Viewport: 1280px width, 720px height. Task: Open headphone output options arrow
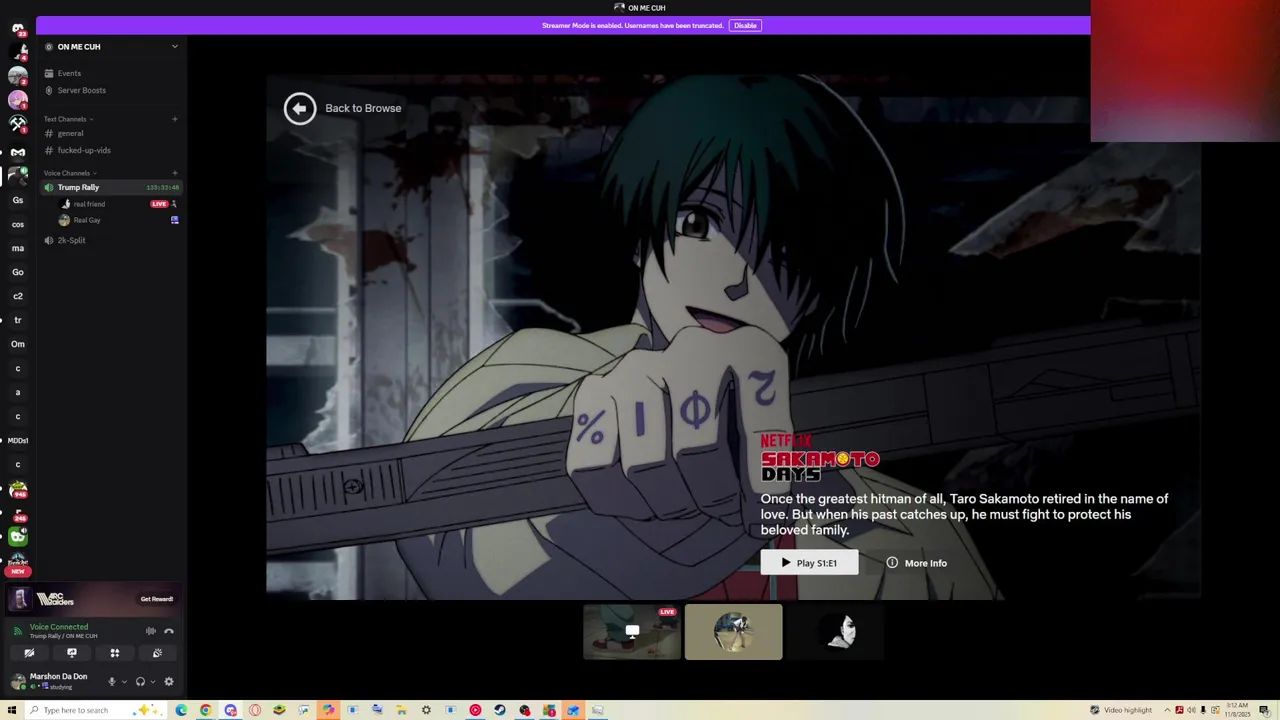click(153, 682)
